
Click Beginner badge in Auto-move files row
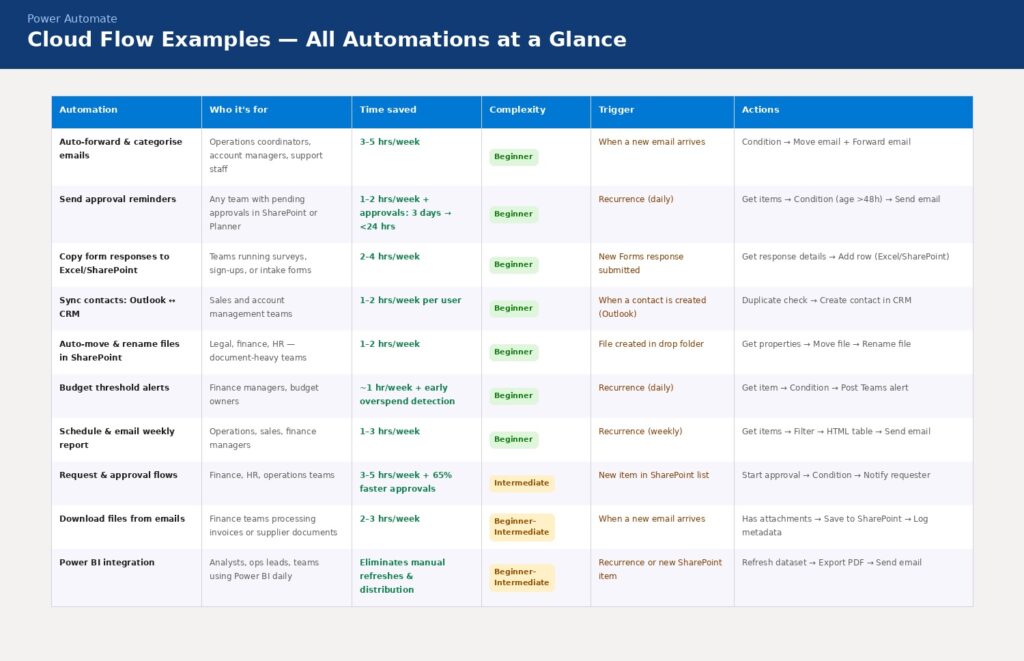click(x=513, y=352)
